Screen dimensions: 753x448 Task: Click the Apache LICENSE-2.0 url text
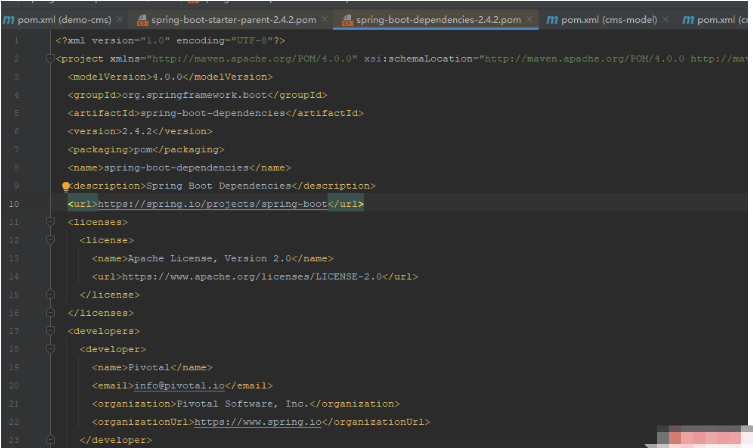point(252,277)
